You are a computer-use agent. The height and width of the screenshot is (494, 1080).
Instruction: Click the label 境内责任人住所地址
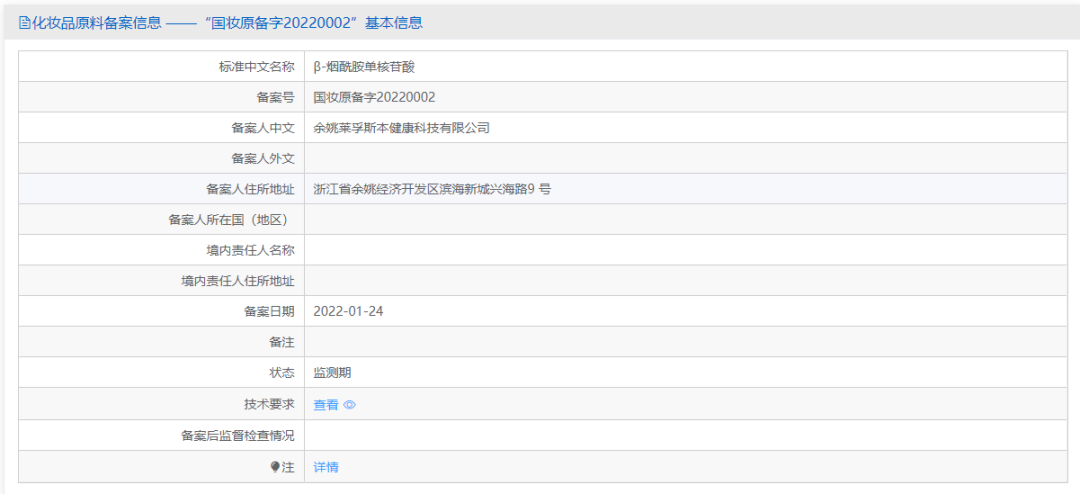tap(238, 280)
